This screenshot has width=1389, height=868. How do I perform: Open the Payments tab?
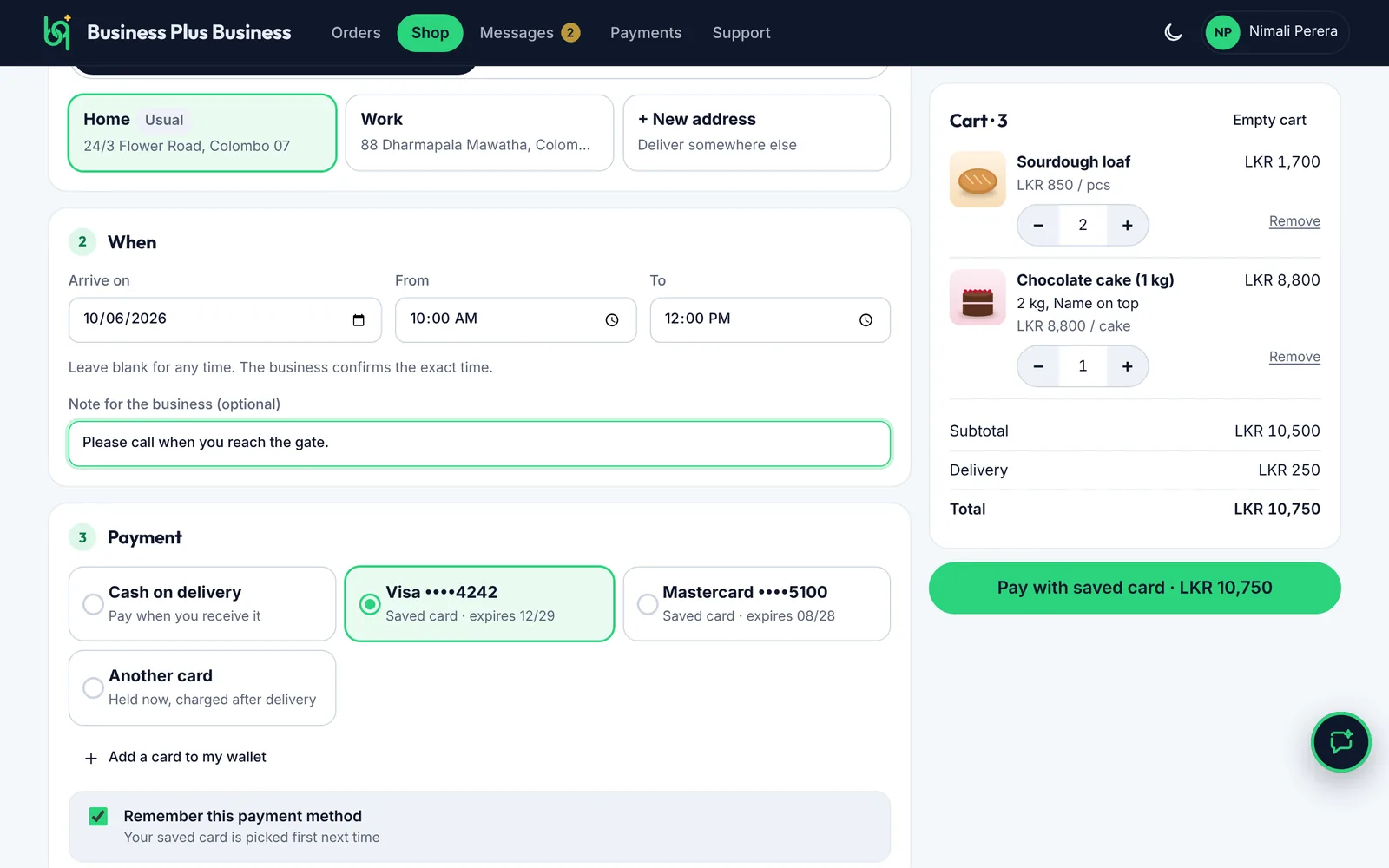point(646,33)
